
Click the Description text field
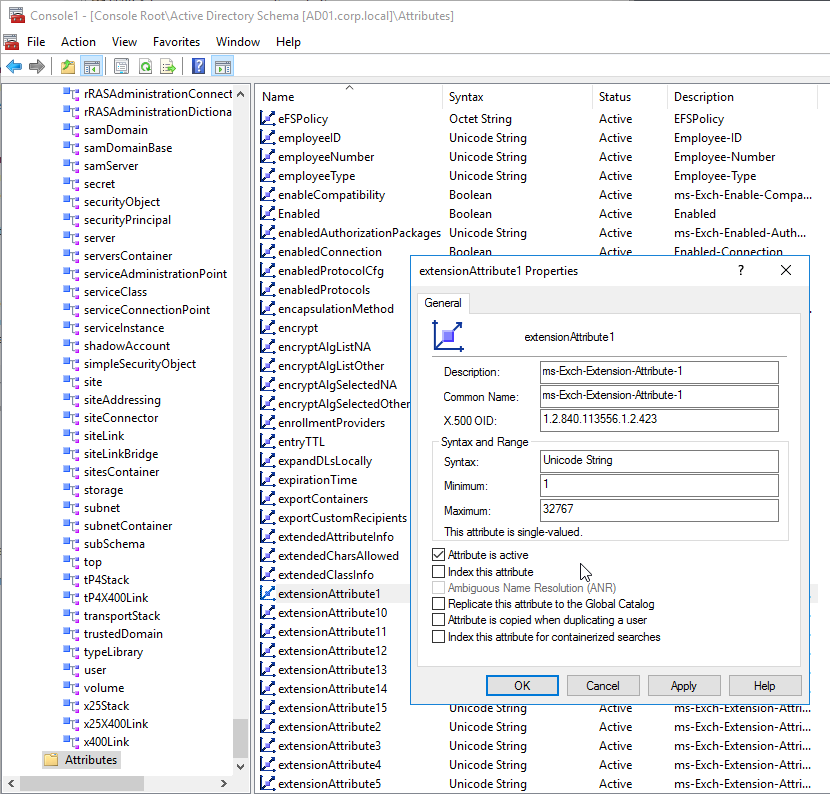tap(659, 372)
